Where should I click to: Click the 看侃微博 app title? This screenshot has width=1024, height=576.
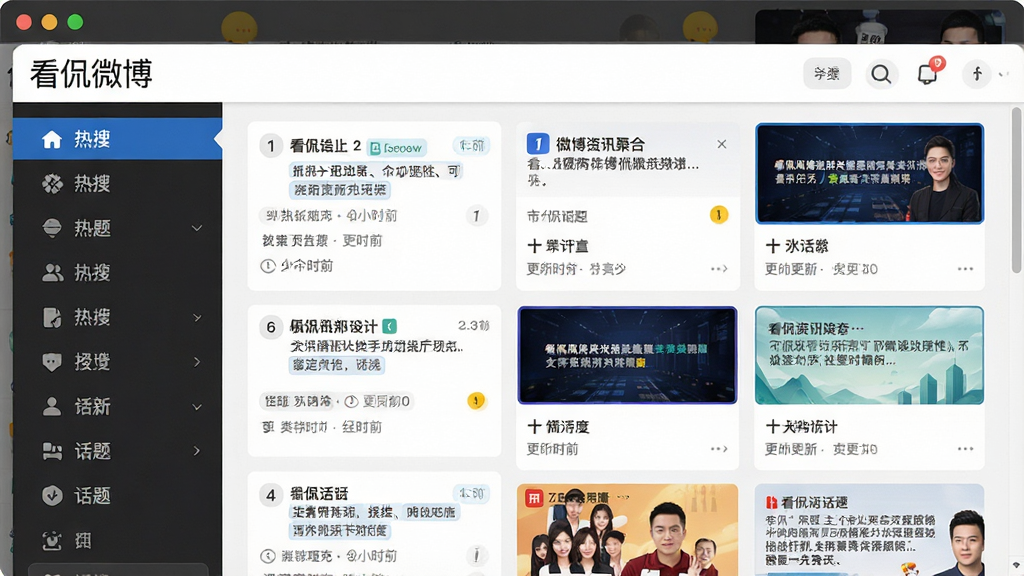tap(91, 73)
